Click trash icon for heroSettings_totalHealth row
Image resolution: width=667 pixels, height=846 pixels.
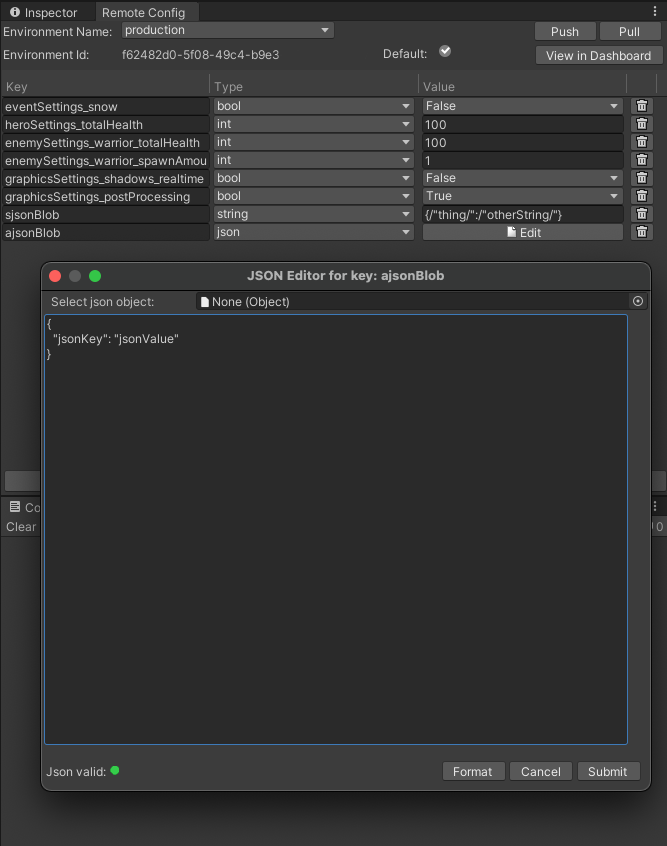[x=642, y=124]
